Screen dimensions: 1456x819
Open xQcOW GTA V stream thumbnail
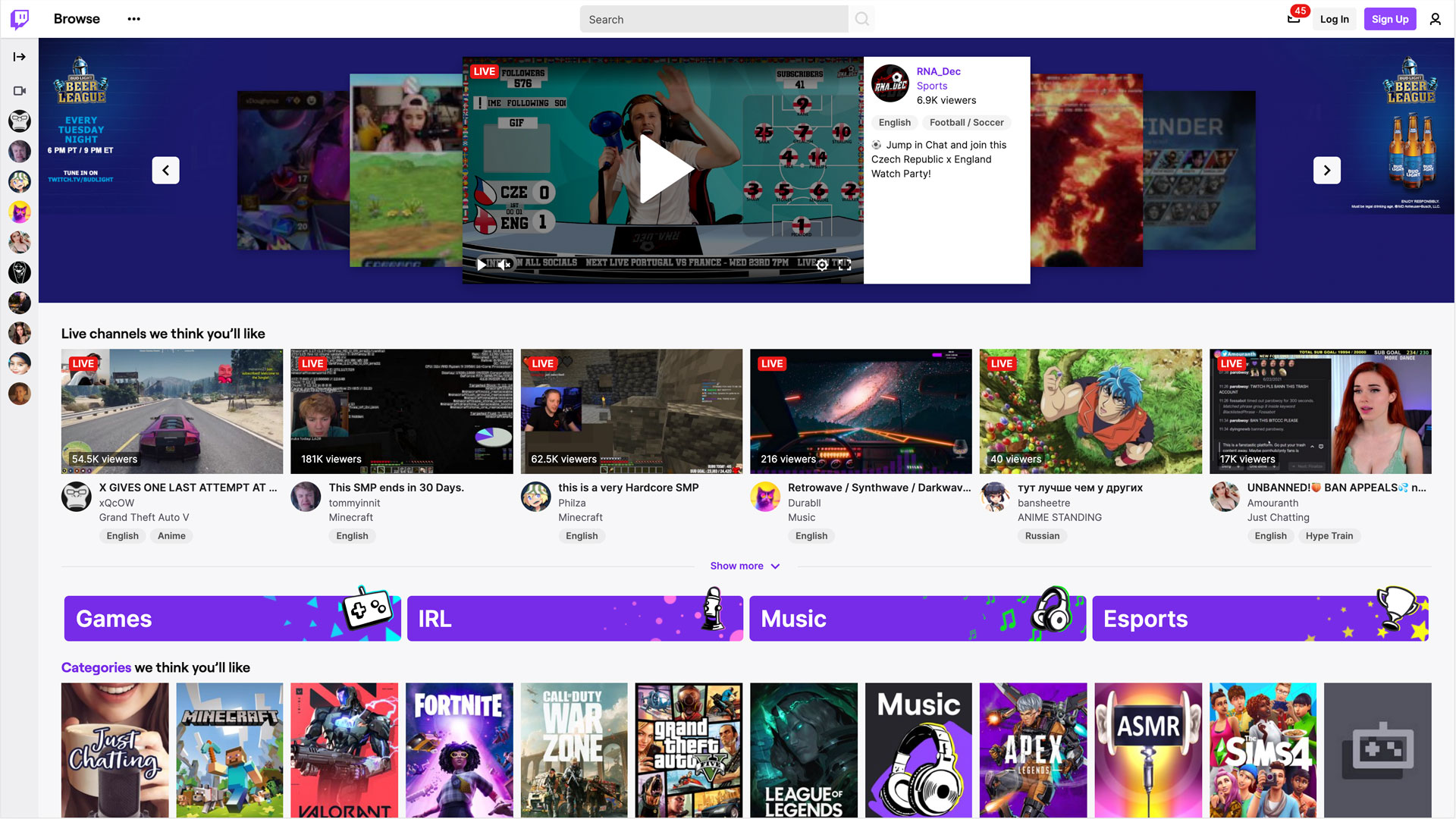pyautogui.click(x=172, y=411)
